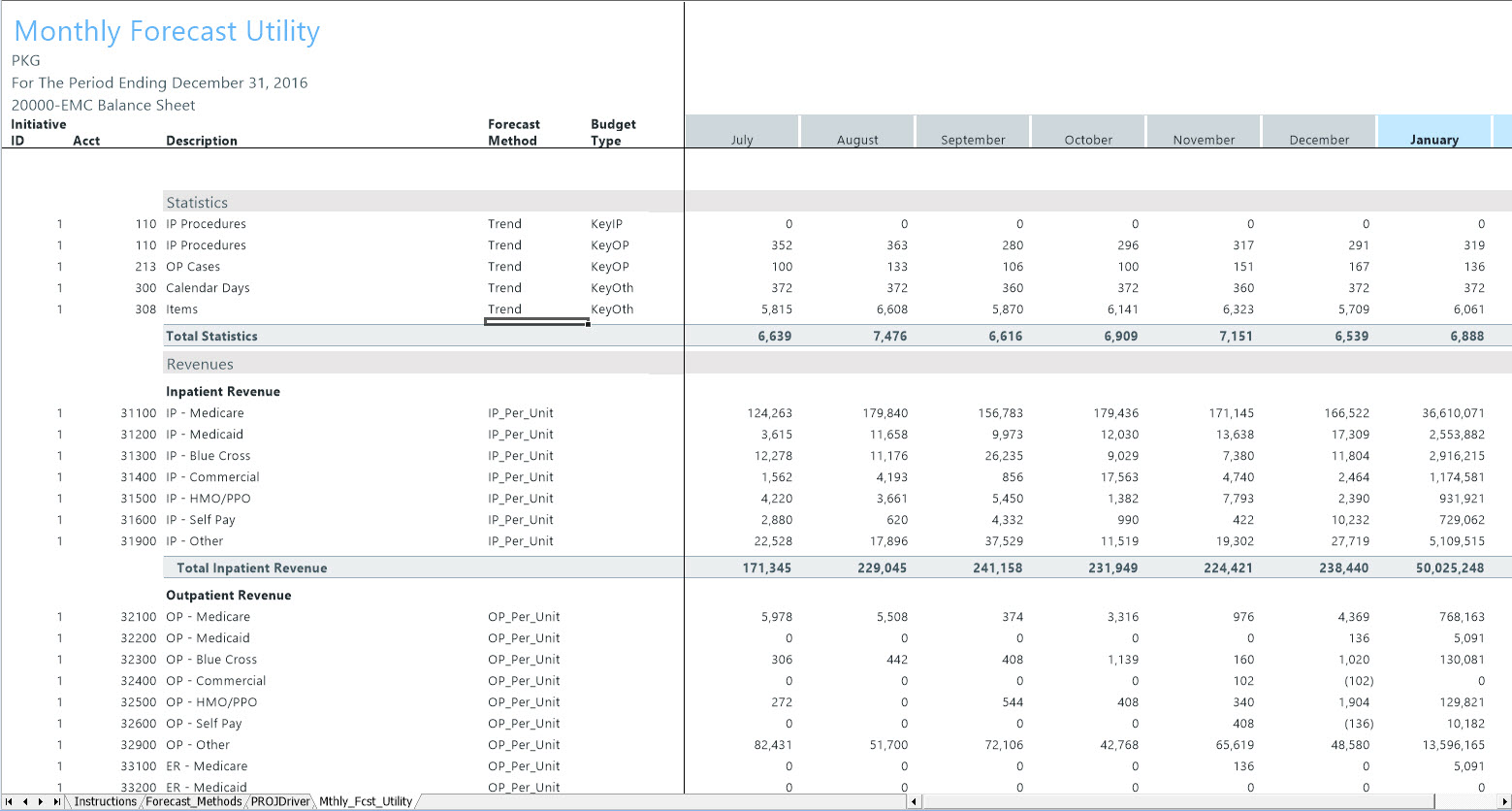Click the OP - Self Pay description
Viewport: 1512px width, 811px height.
point(204,724)
